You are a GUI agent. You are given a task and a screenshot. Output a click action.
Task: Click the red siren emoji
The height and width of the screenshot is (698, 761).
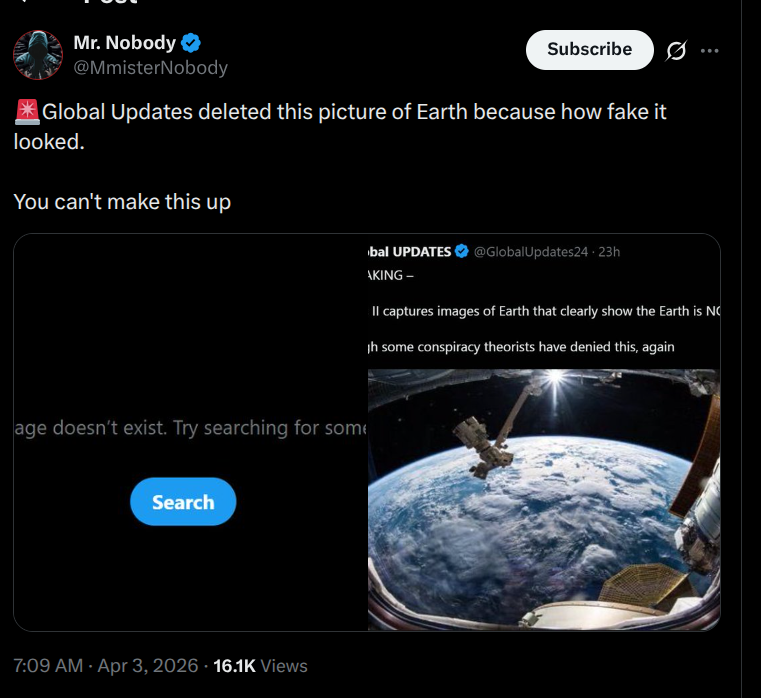(27, 113)
